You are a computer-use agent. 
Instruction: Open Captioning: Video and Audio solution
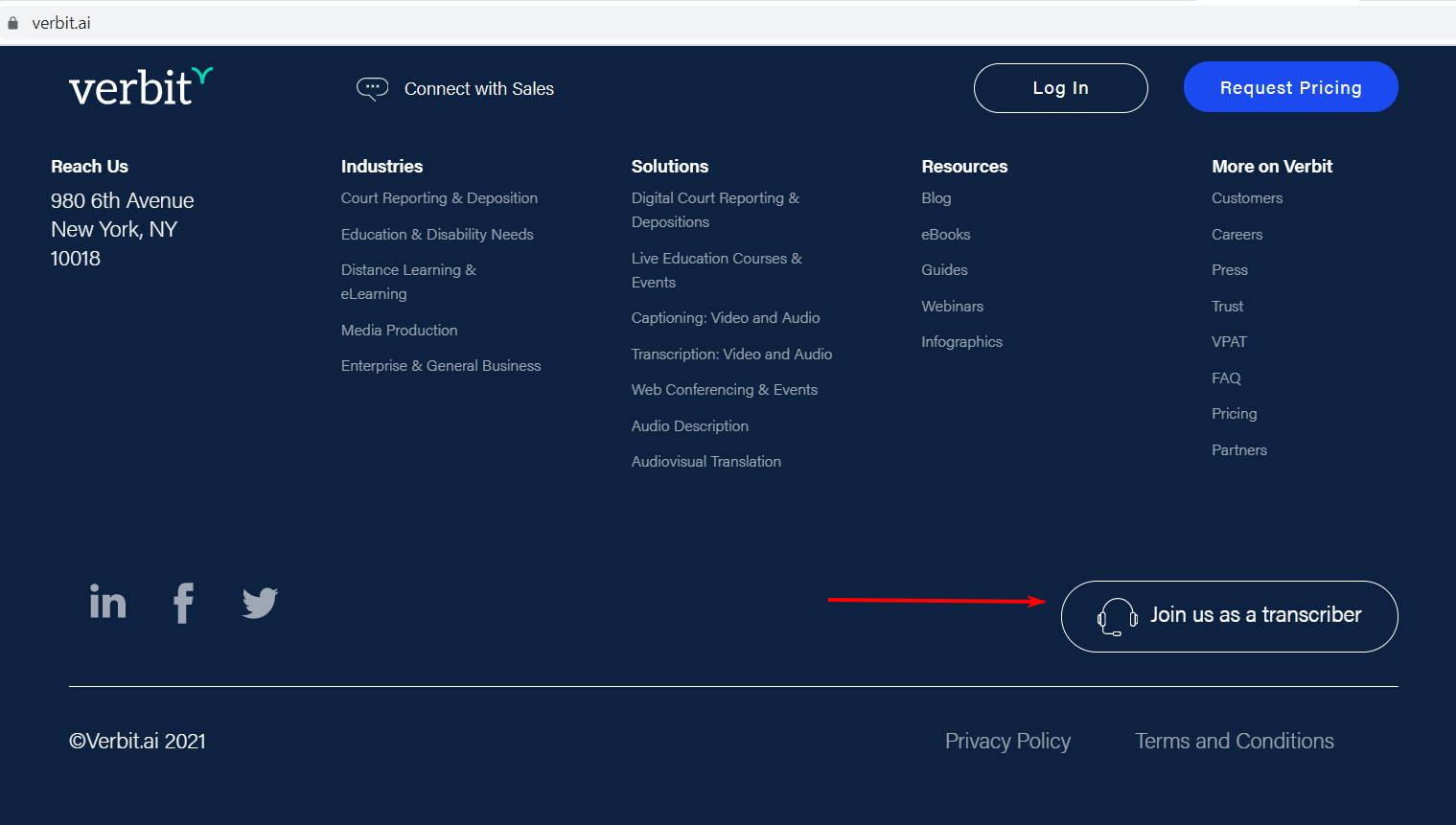pyautogui.click(x=725, y=318)
